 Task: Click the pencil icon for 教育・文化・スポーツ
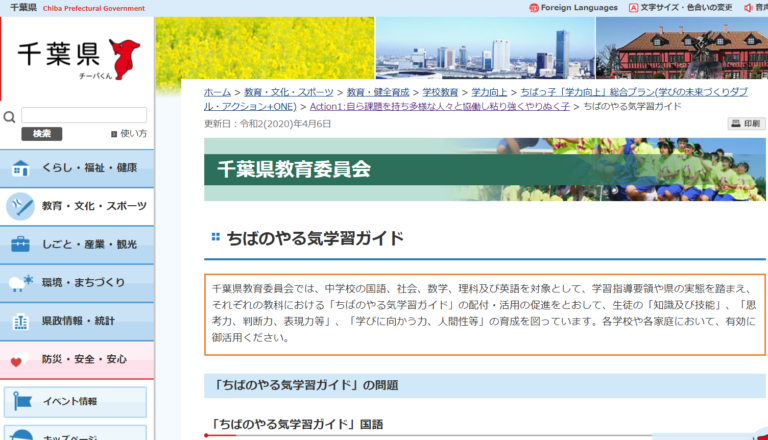(x=20, y=206)
